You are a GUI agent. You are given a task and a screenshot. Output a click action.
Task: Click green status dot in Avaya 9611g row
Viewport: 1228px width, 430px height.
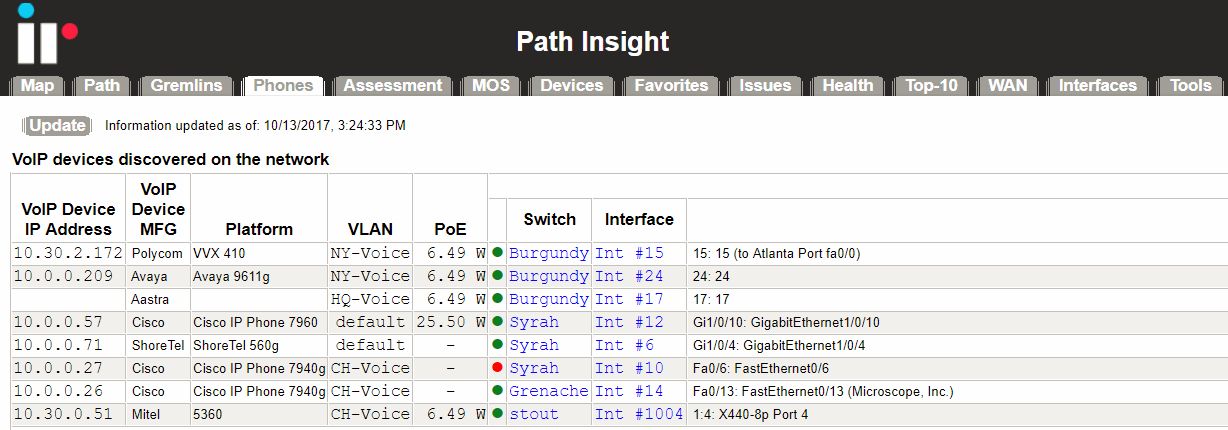(x=497, y=276)
